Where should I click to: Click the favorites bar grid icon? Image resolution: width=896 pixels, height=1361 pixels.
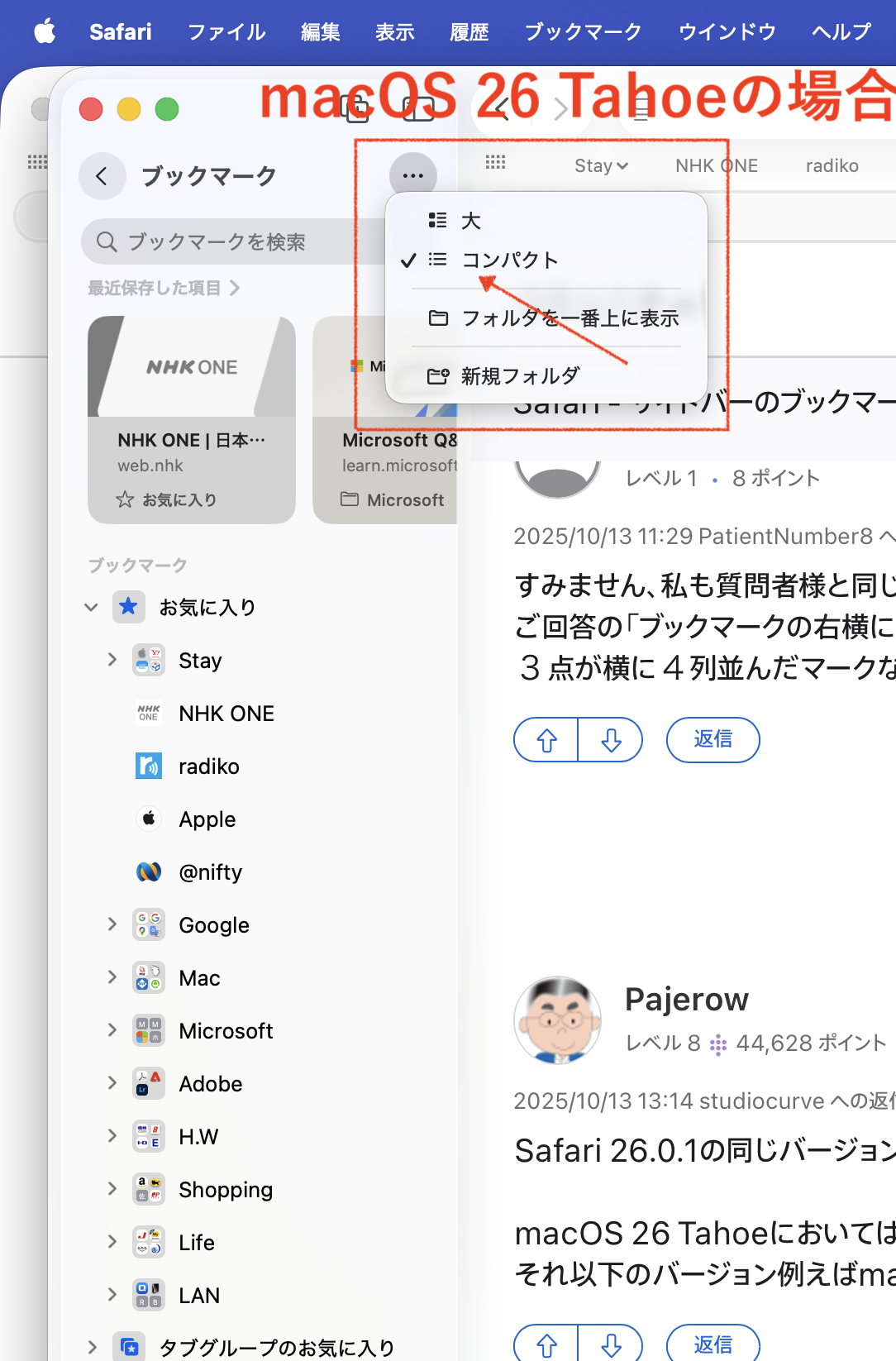[495, 162]
